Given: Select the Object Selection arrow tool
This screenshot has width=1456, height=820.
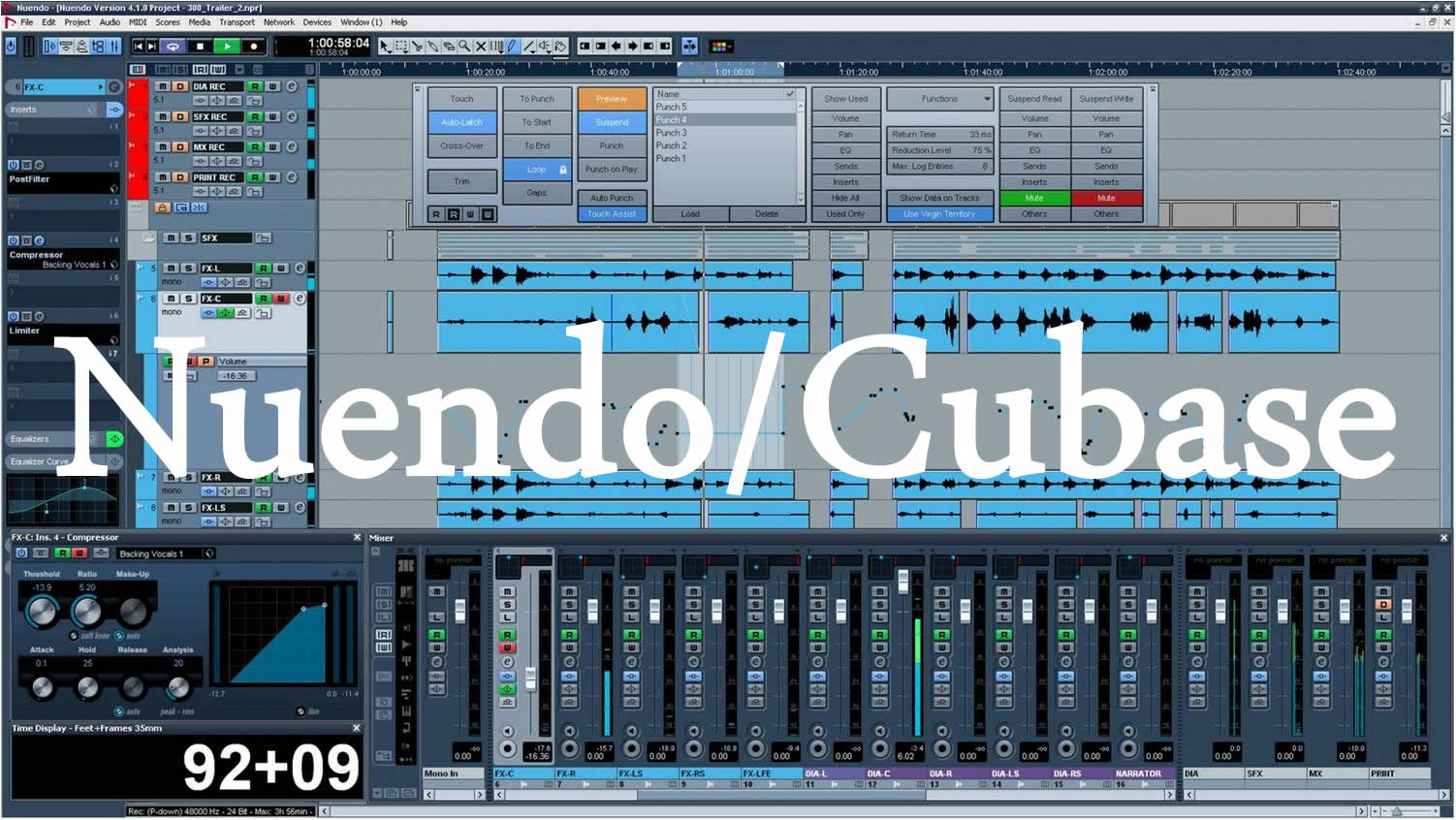Looking at the screenshot, I should point(385,46).
